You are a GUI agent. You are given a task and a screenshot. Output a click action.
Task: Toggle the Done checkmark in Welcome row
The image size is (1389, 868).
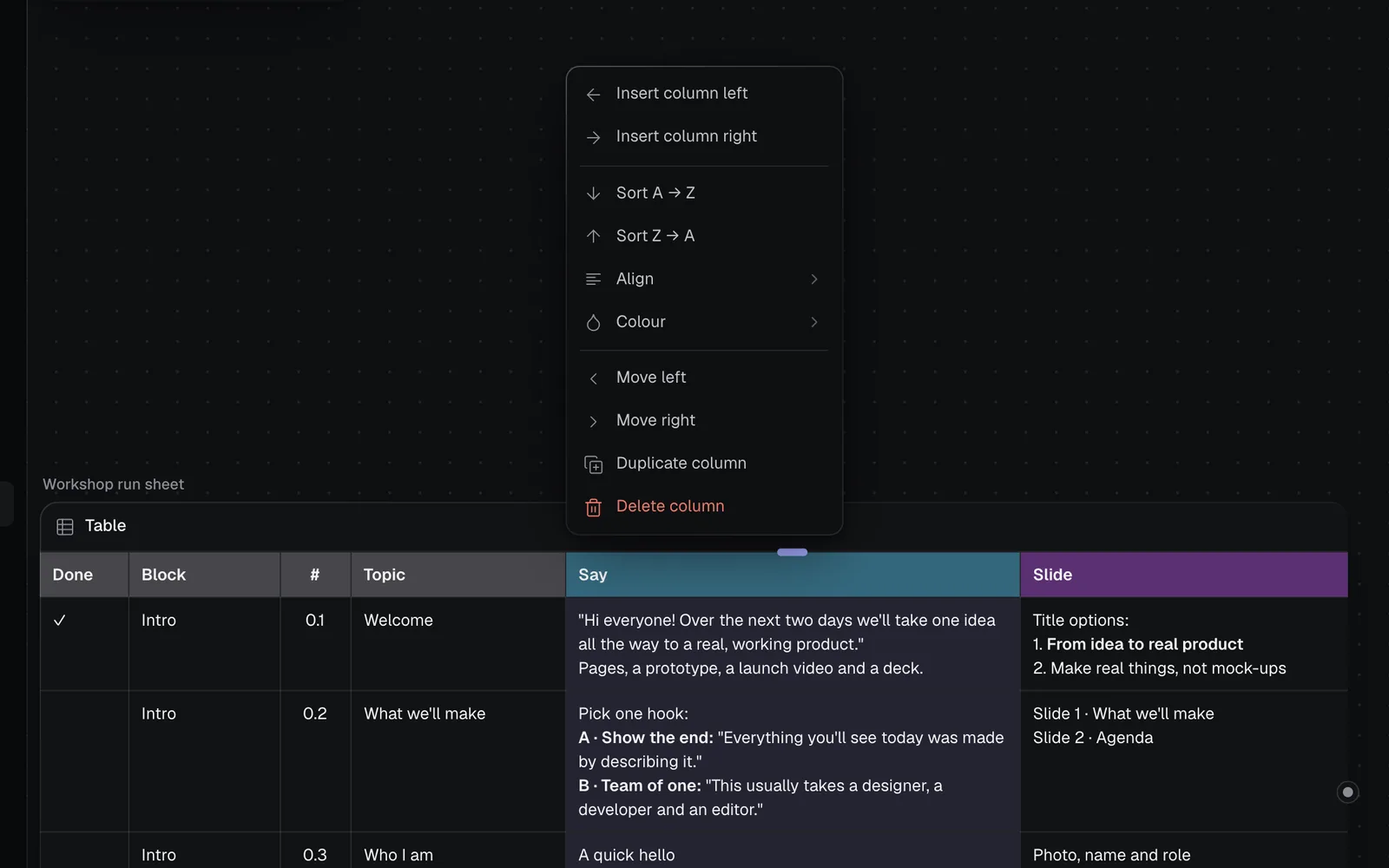60,620
